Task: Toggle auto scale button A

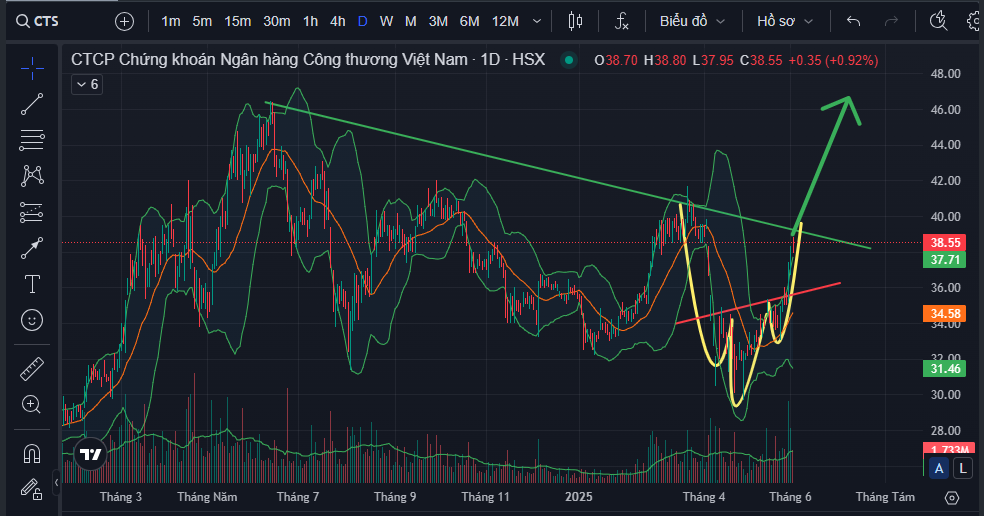Action: coord(939,468)
